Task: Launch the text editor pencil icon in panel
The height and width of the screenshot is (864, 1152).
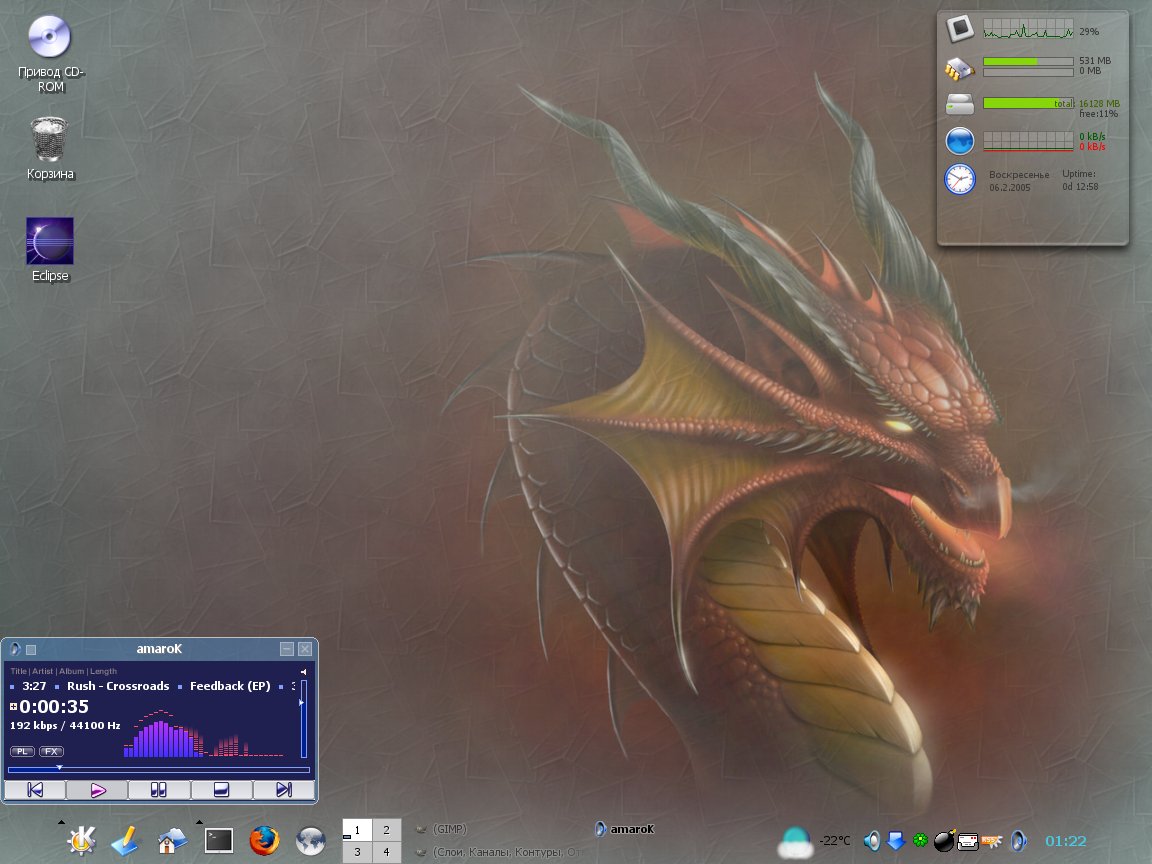Action: click(125, 840)
